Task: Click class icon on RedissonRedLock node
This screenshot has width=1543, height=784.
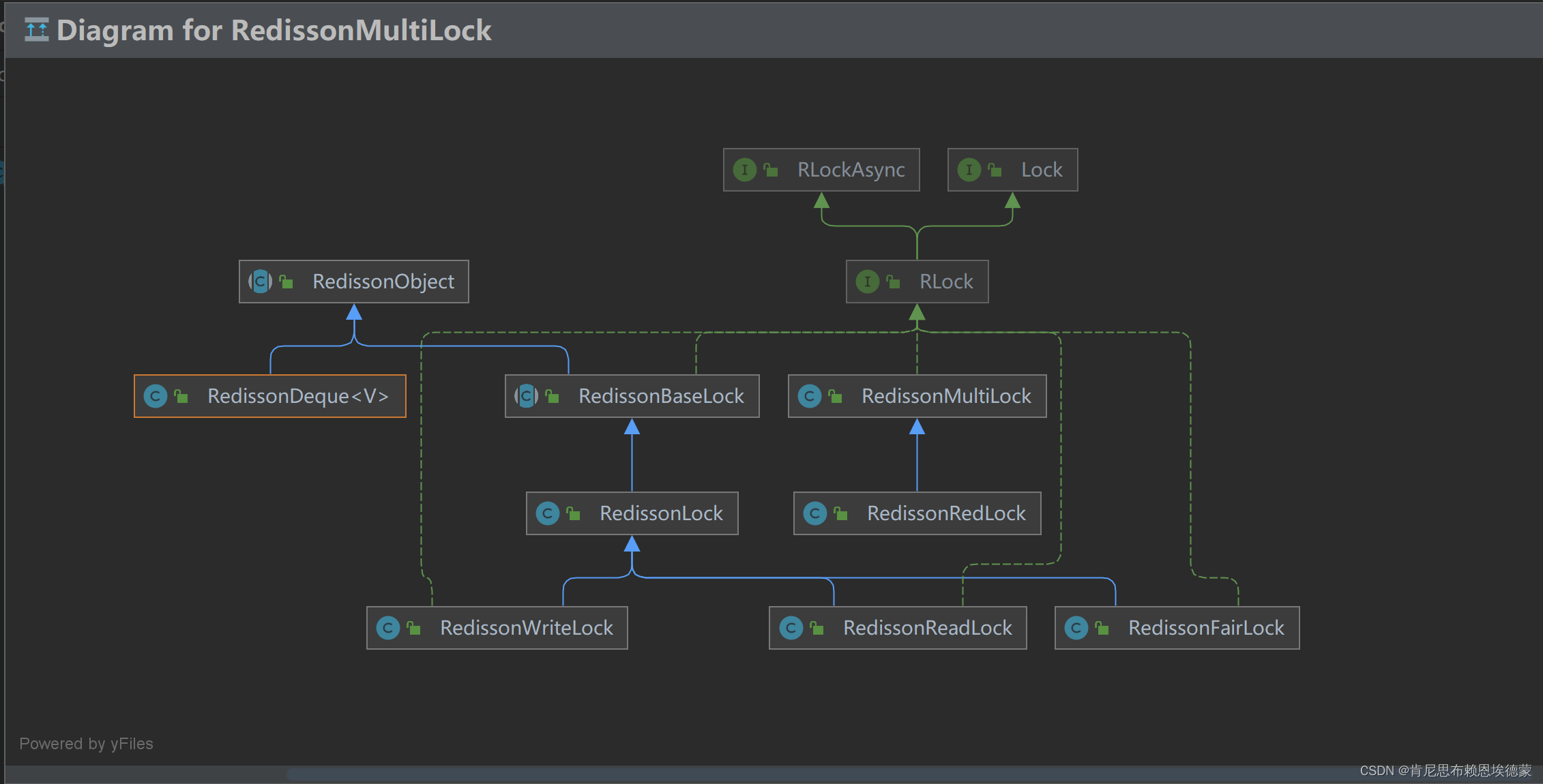Action: (x=815, y=513)
